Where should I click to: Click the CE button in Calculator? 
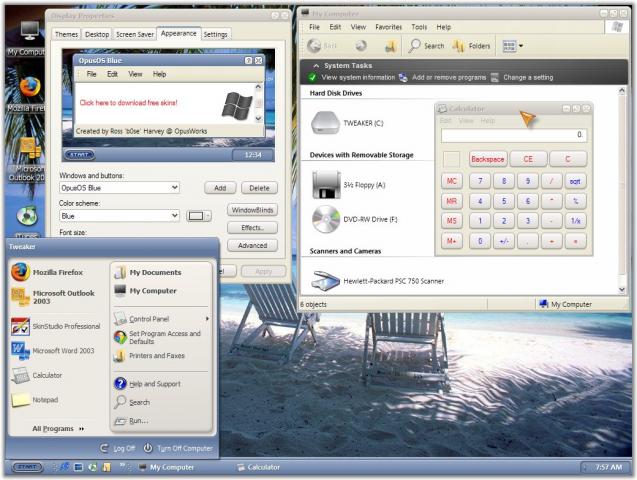527,159
